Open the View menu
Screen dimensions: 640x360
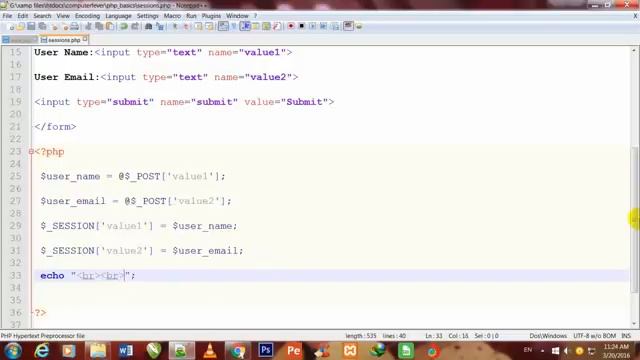[63, 16]
